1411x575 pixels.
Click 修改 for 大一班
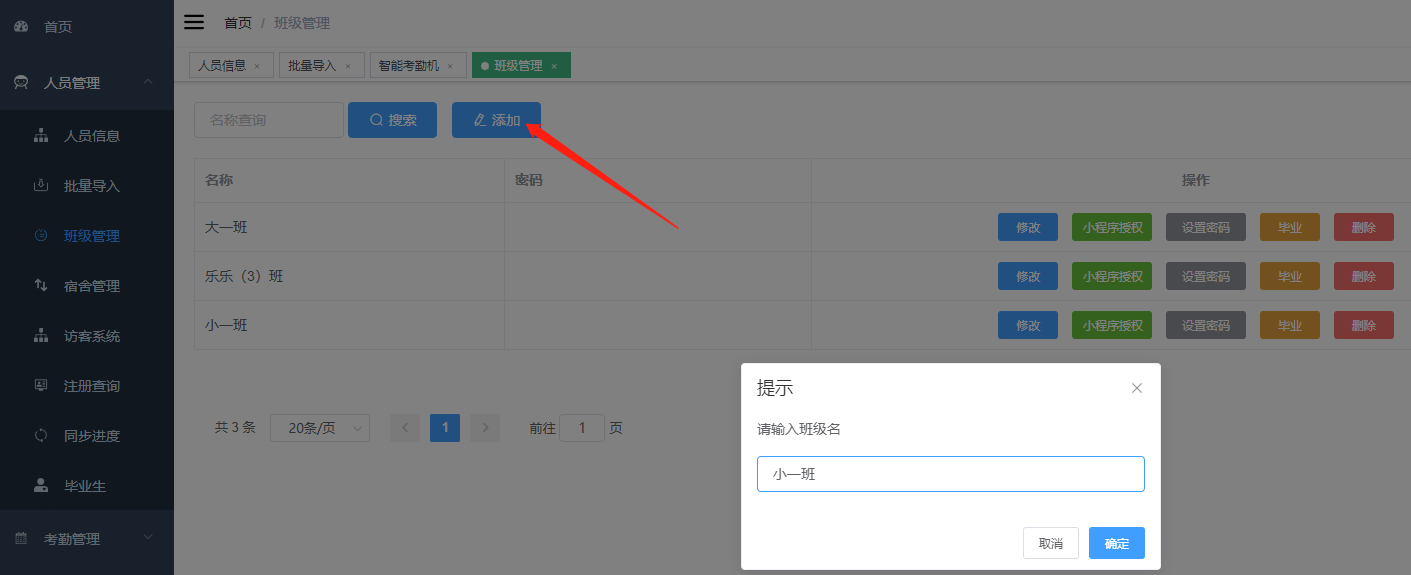(1028, 227)
